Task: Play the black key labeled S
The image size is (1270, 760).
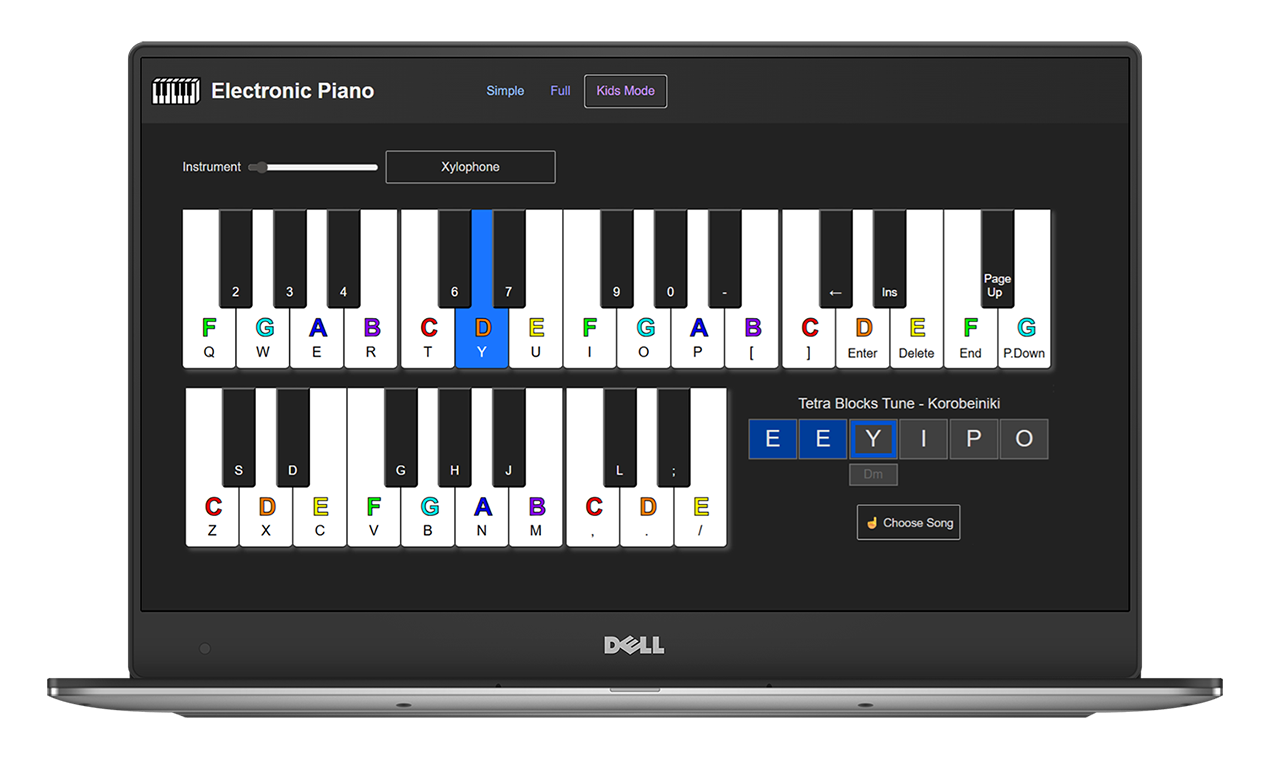Action: pos(239,437)
